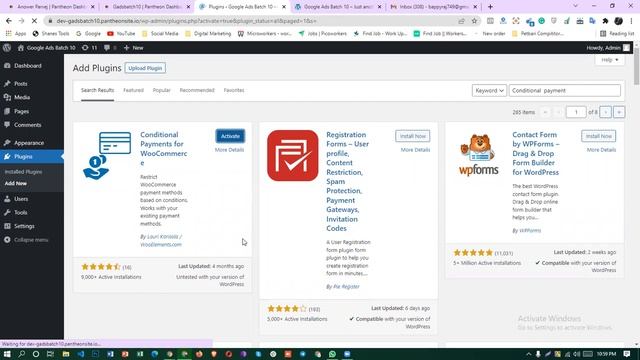Screen dimensions: 640x360
Task: Open the Apps shortcut in bookmarks bar
Action: (x=16, y=33)
